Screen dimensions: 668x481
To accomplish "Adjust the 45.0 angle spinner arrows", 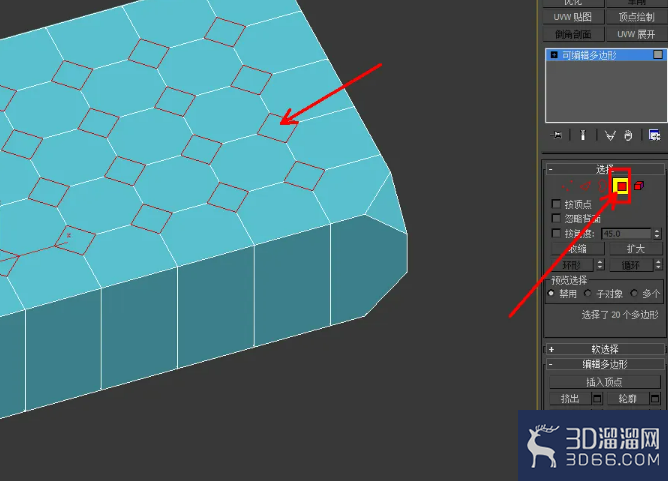I will point(657,233).
